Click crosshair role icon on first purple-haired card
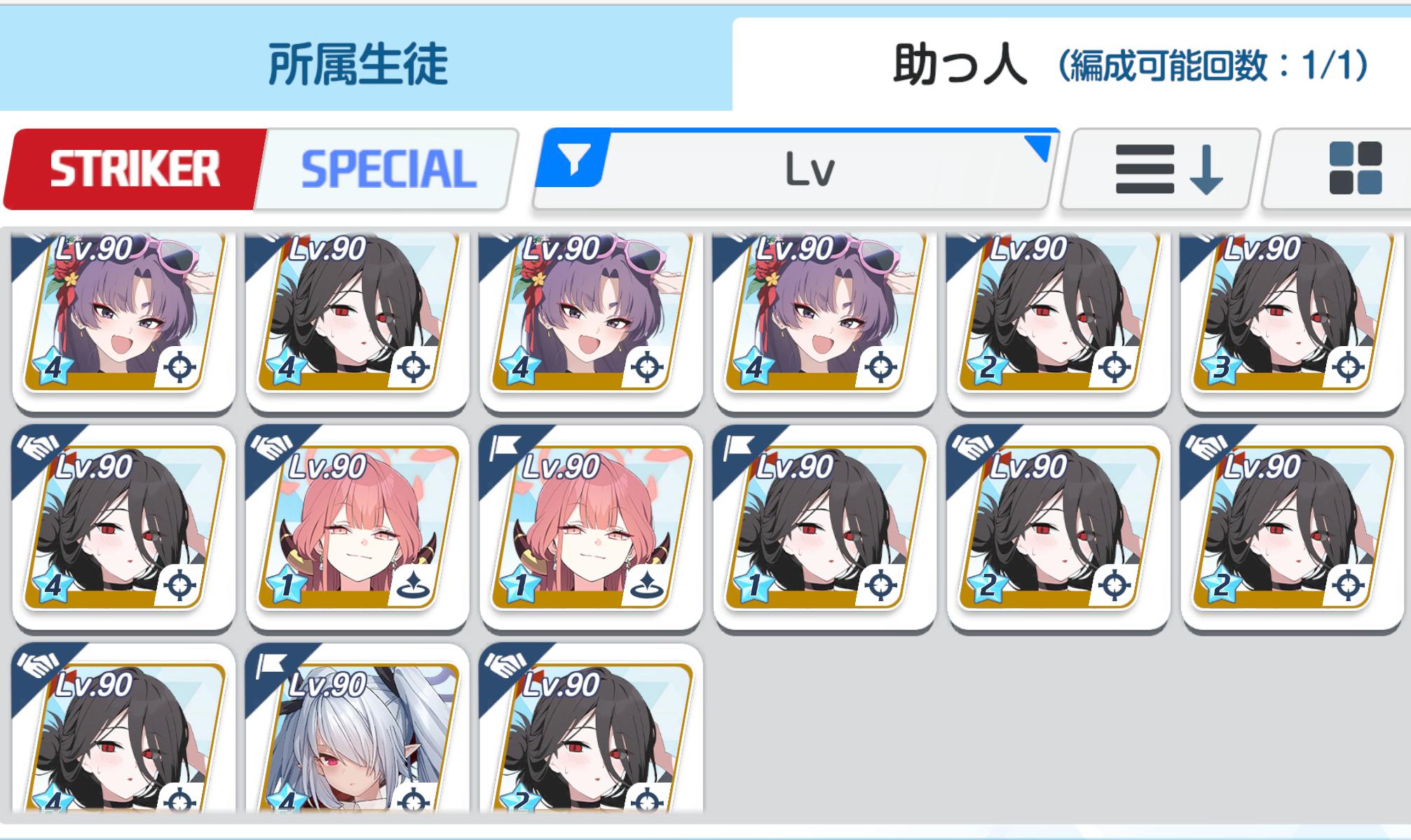The height and width of the screenshot is (840, 1411). coord(179,366)
